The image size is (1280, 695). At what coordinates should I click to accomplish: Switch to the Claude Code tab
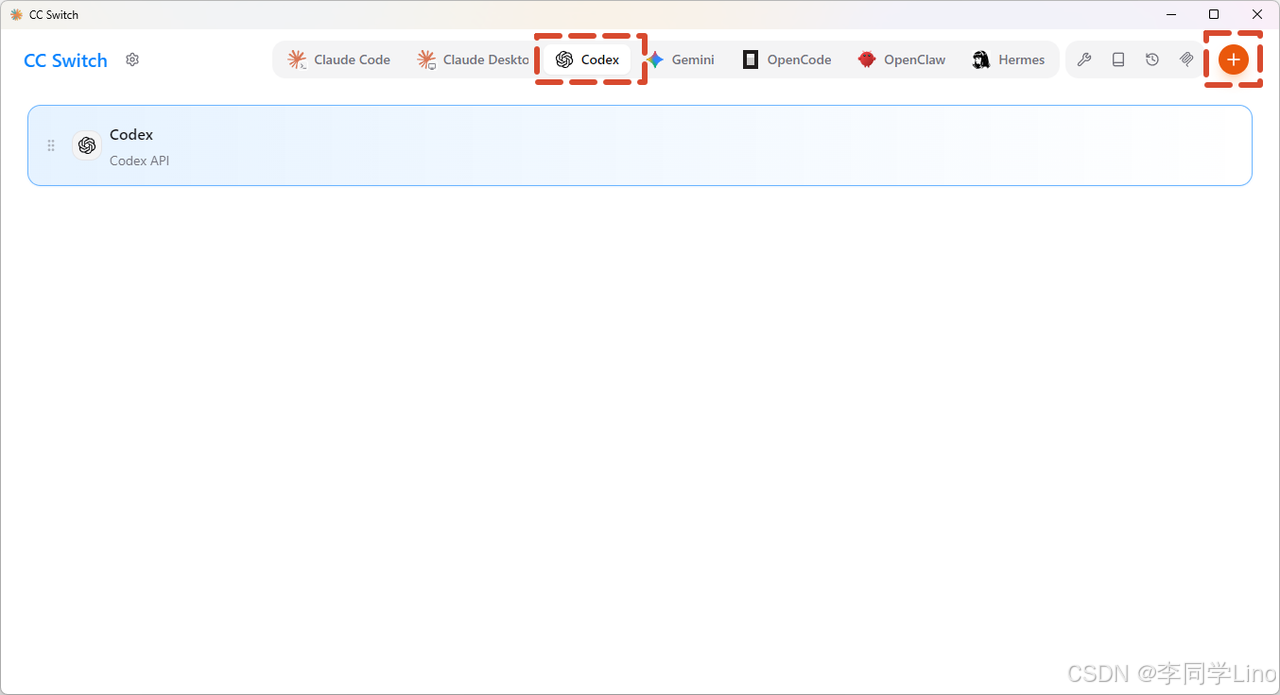[x=339, y=60]
